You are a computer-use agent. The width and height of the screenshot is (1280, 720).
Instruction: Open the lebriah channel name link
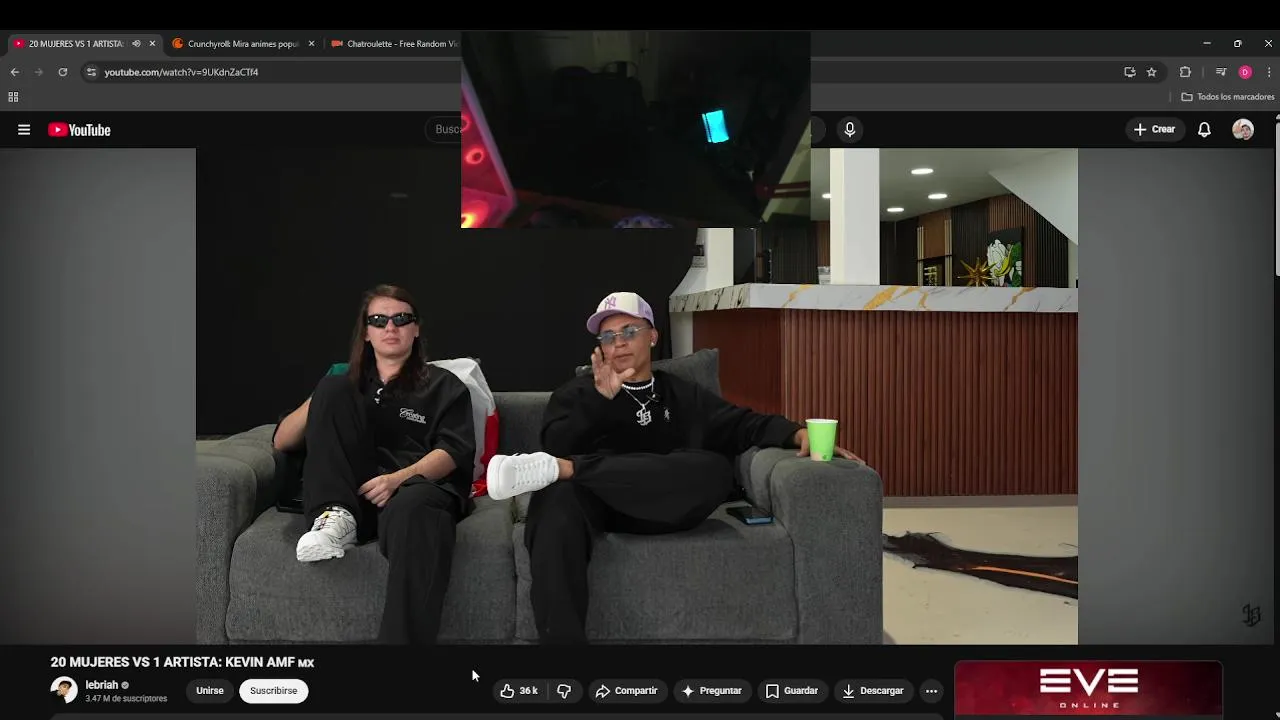(102, 685)
